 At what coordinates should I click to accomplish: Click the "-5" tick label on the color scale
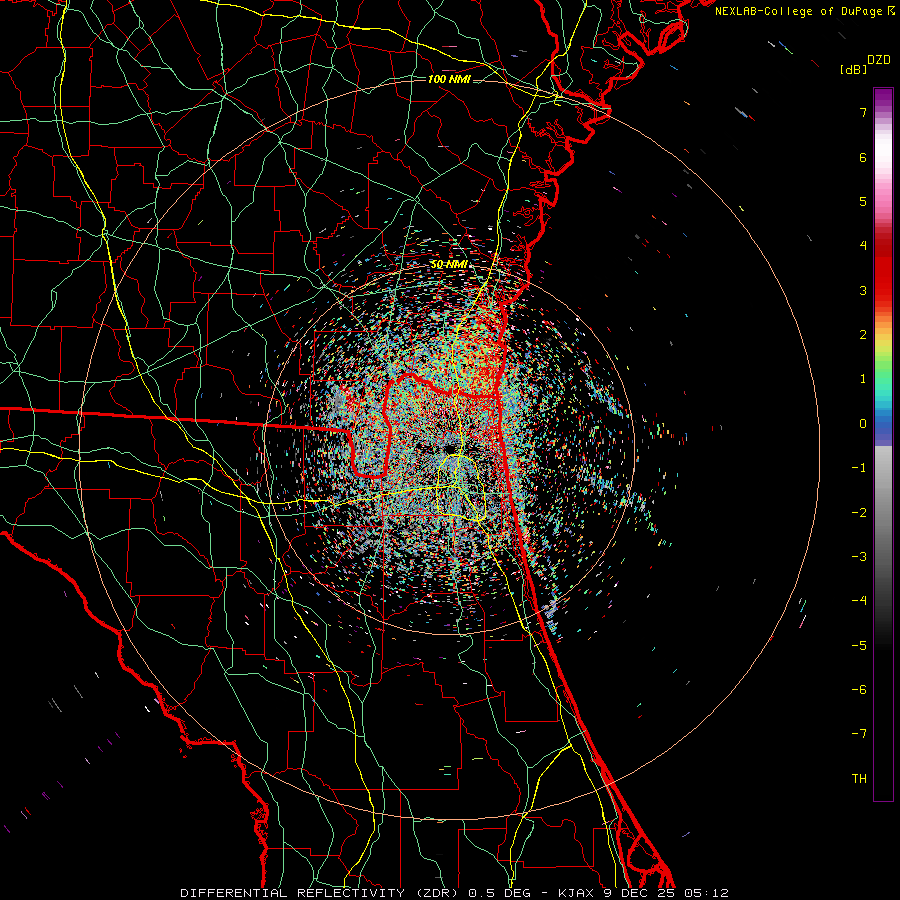click(859, 645)
